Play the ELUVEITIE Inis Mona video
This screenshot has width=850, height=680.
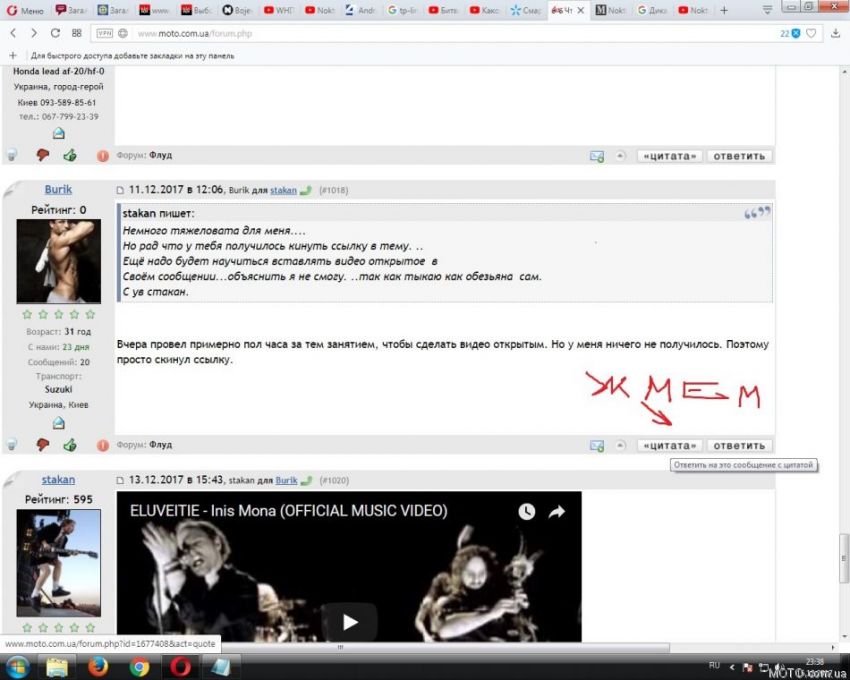(x=349, y=621)
